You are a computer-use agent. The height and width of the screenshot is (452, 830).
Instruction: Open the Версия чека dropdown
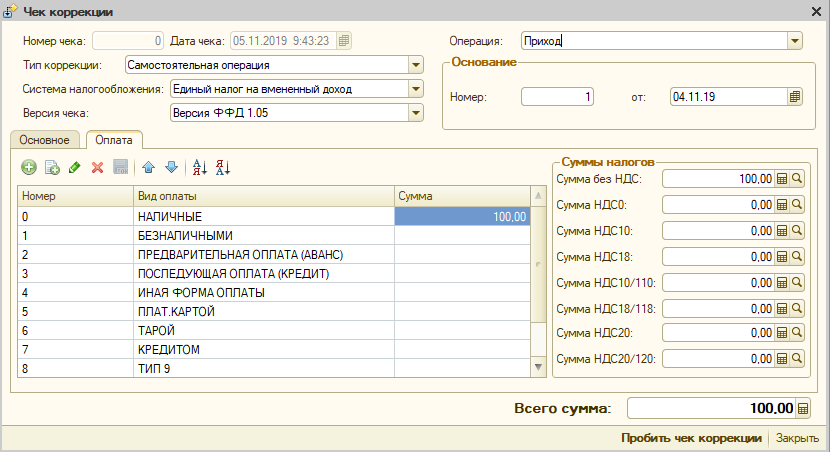pos(417,112)
